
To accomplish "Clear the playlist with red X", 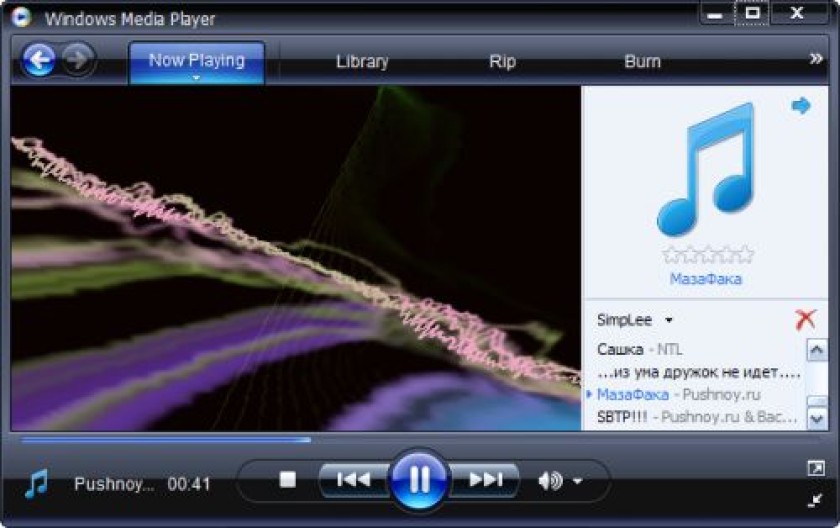I will tap(805, 320).
